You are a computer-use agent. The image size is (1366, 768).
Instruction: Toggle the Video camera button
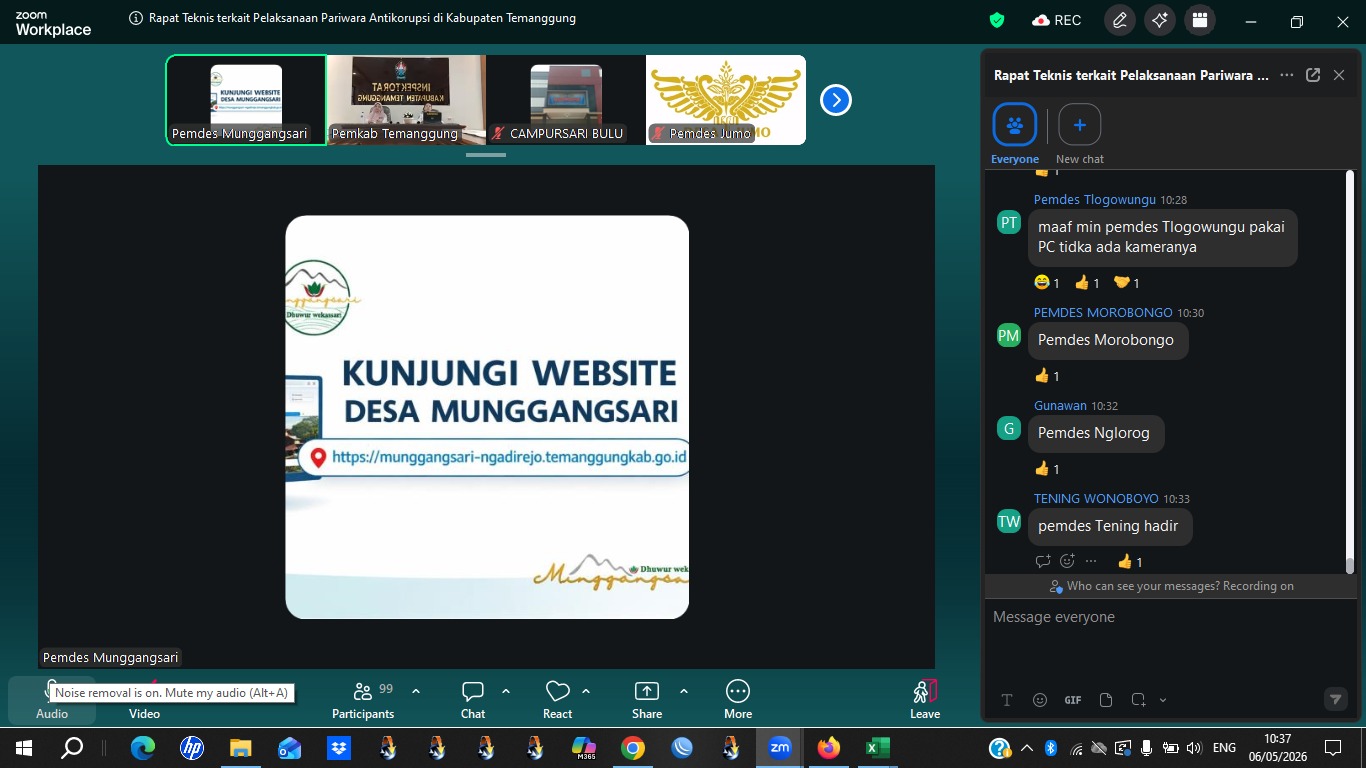144,700
